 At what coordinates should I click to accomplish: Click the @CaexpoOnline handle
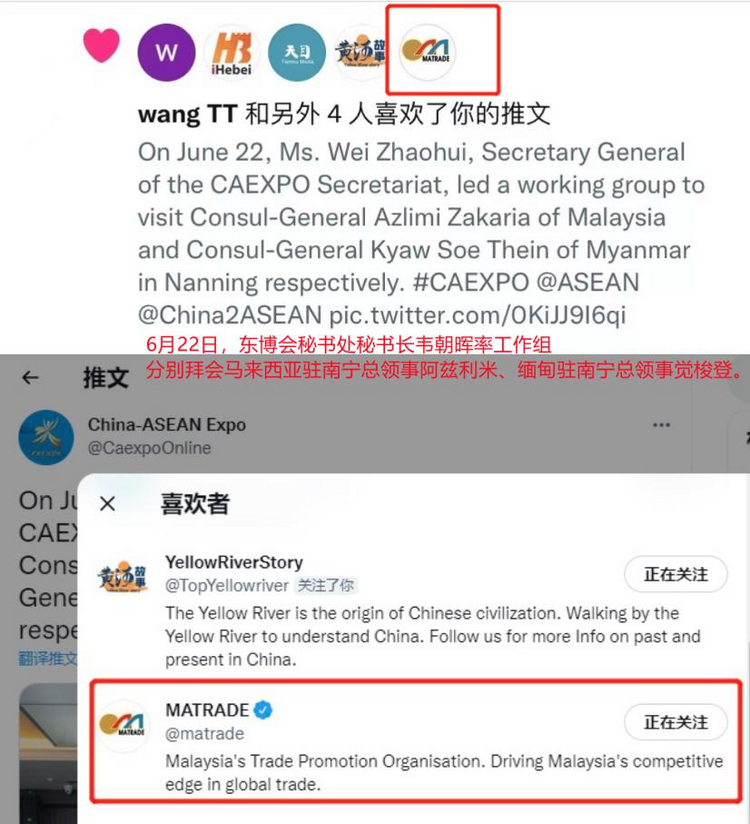tap(149, 448)
